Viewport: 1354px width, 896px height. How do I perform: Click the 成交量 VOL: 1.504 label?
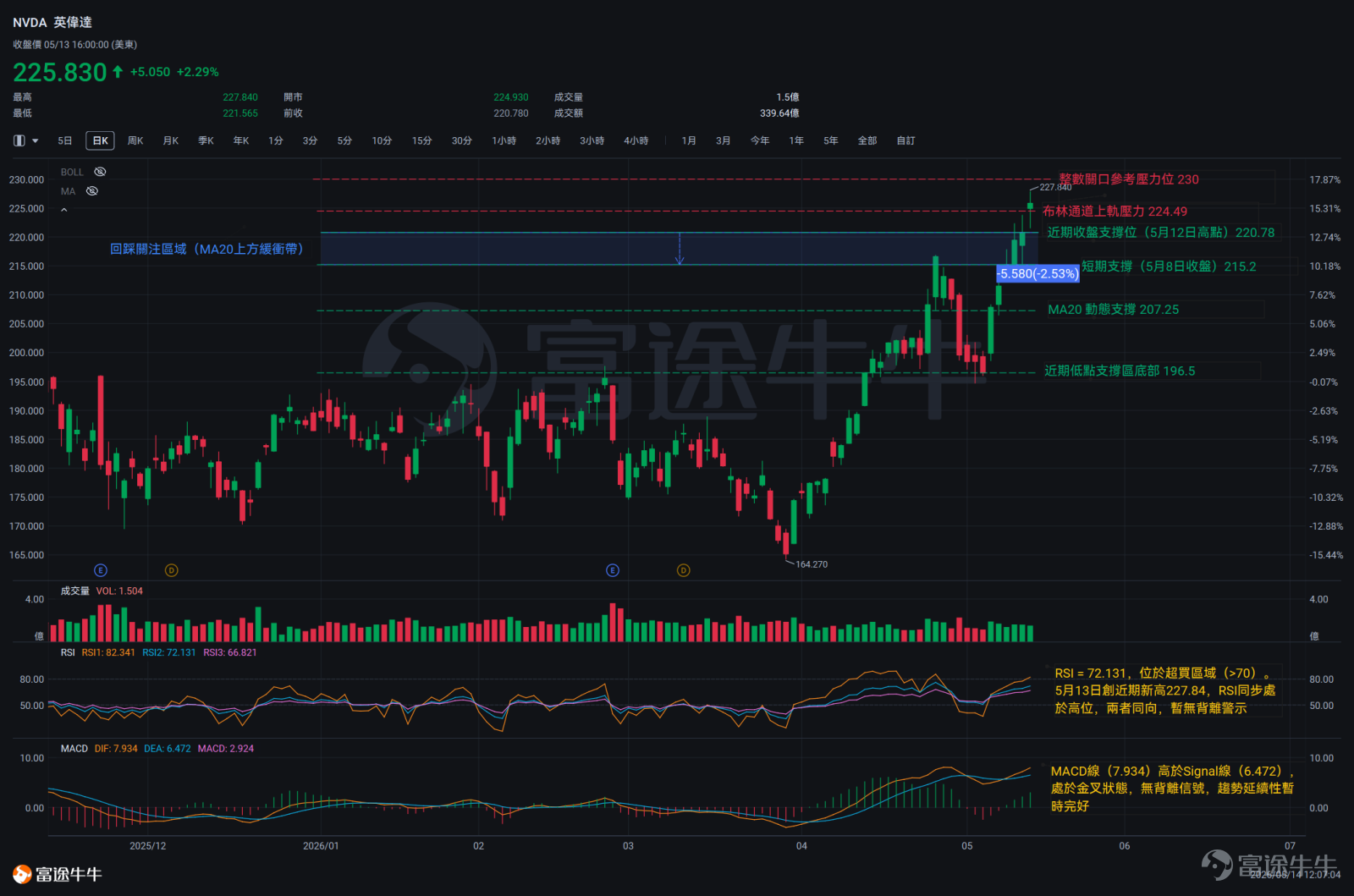click(102, 591)
